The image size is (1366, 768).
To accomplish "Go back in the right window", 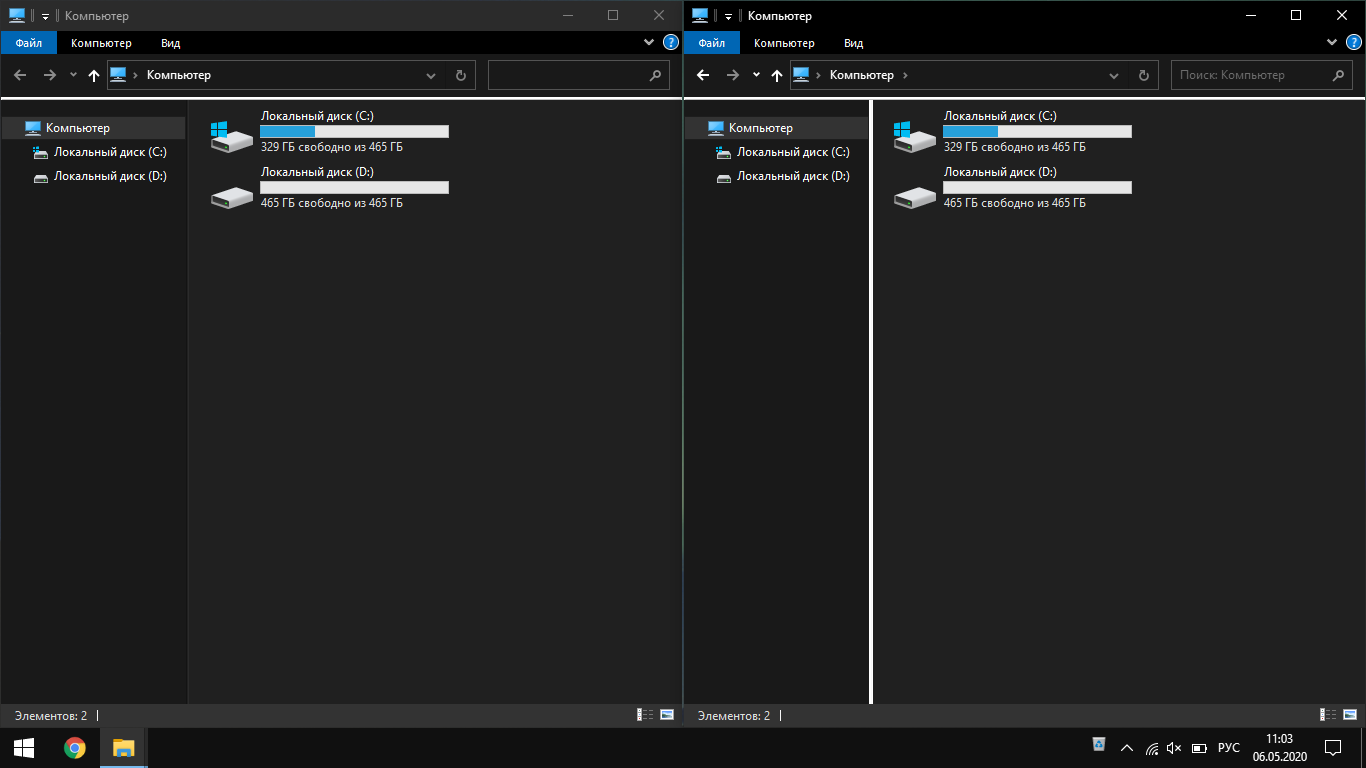I will (703, 75).
